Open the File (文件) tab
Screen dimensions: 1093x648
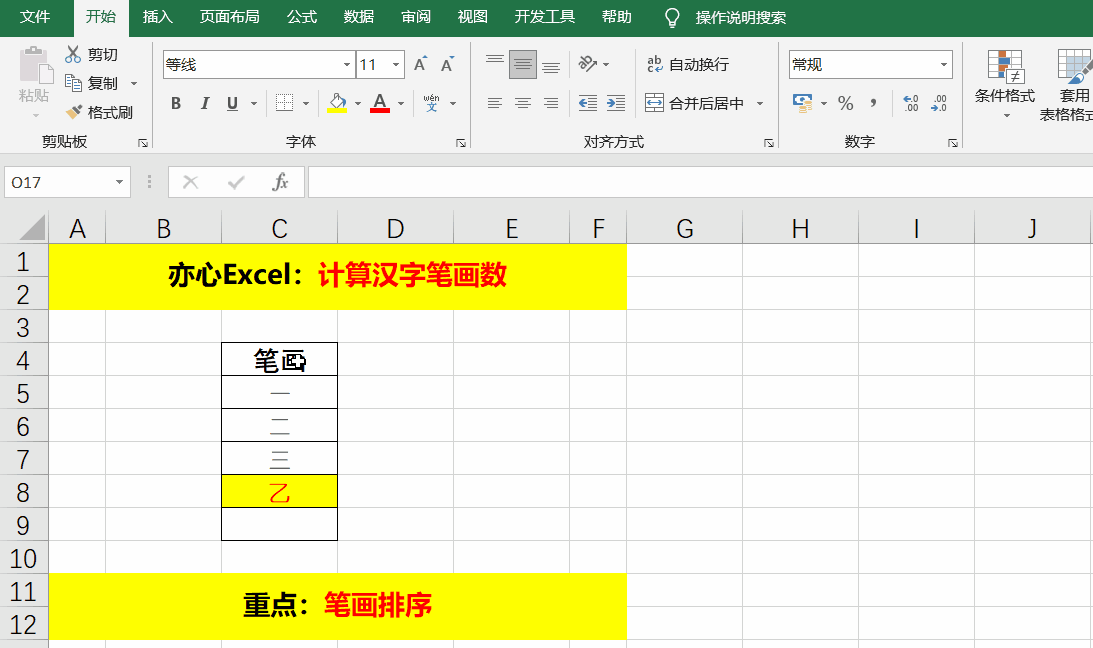[35, 17]
